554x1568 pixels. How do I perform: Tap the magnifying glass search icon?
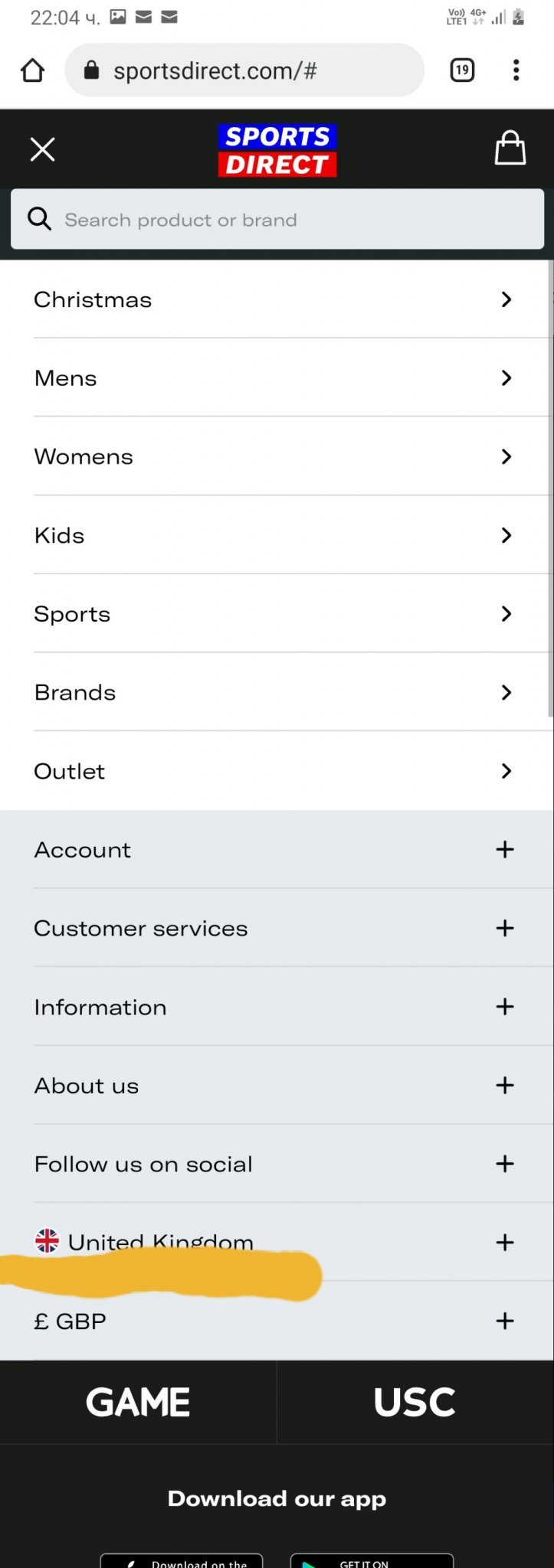point(39,220)
